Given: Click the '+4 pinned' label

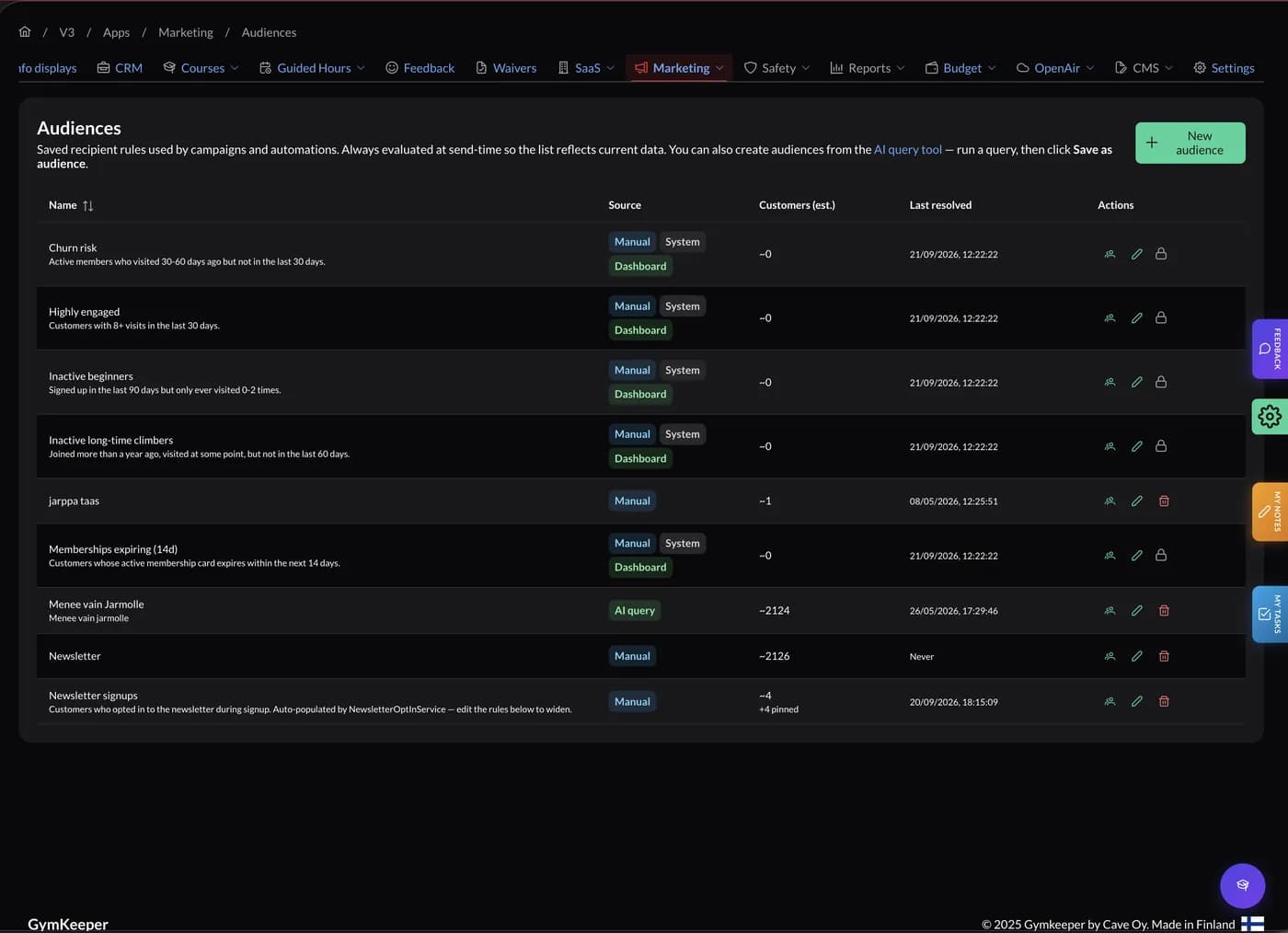Looking at the screenshot, I should [778, 709].
